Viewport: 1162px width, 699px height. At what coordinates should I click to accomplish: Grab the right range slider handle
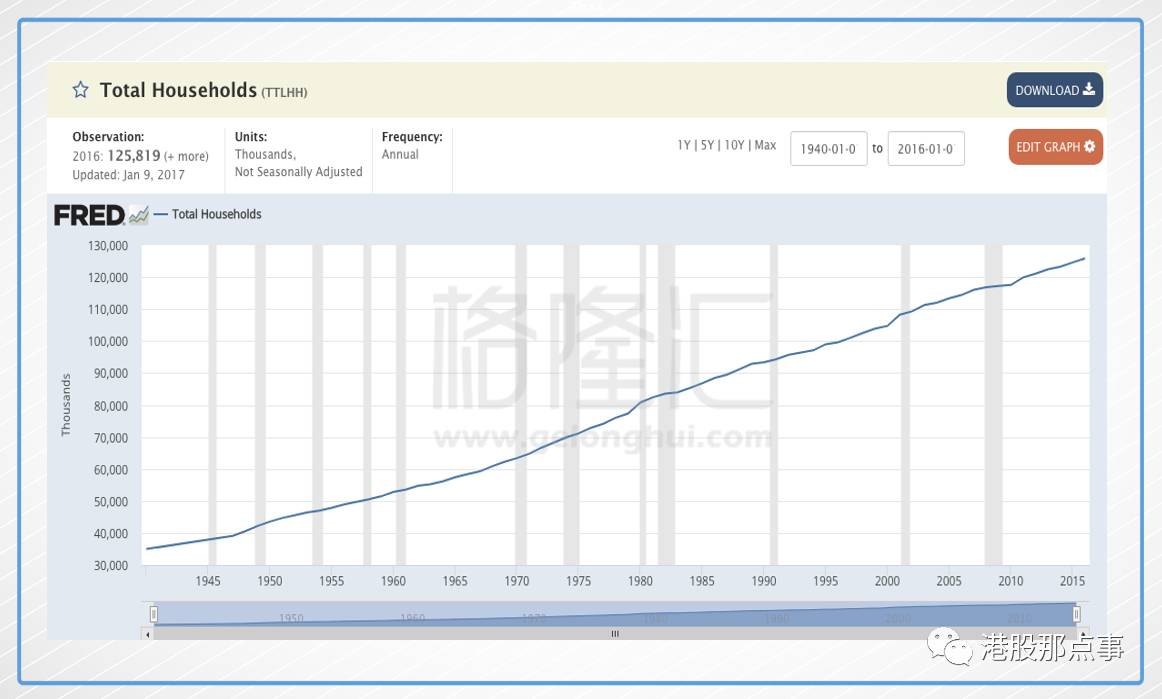[x=1076, y=614]
